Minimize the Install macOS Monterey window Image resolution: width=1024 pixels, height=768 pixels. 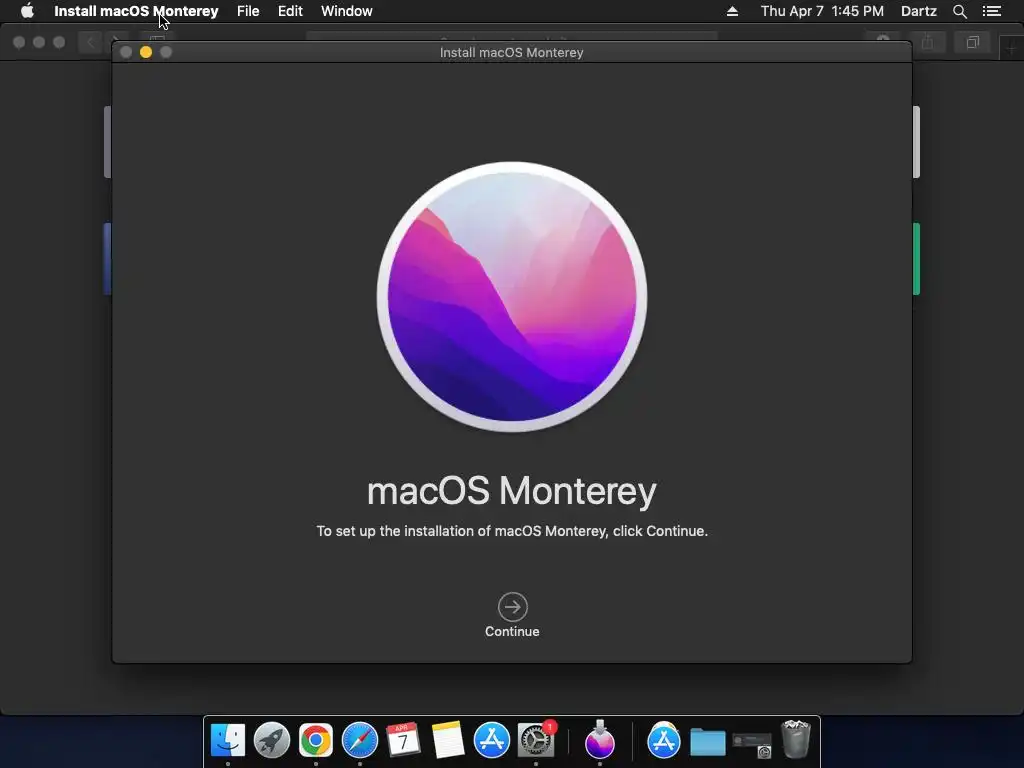pos(146,52)
